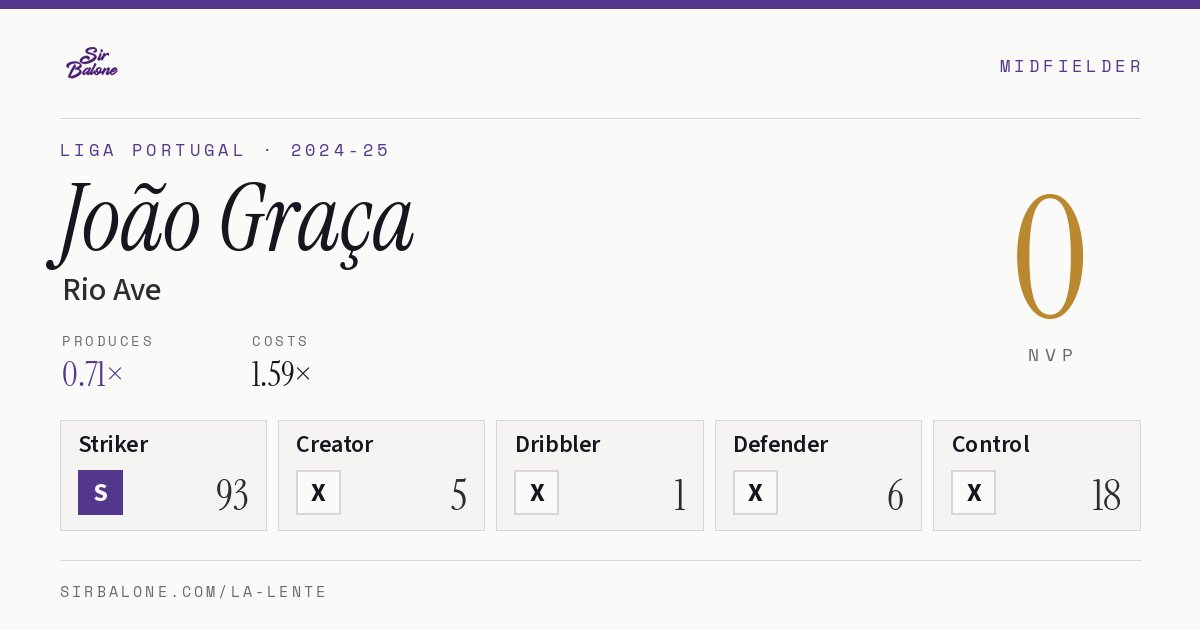
Task: Open the Creator rating card
Action: [381, 475]
